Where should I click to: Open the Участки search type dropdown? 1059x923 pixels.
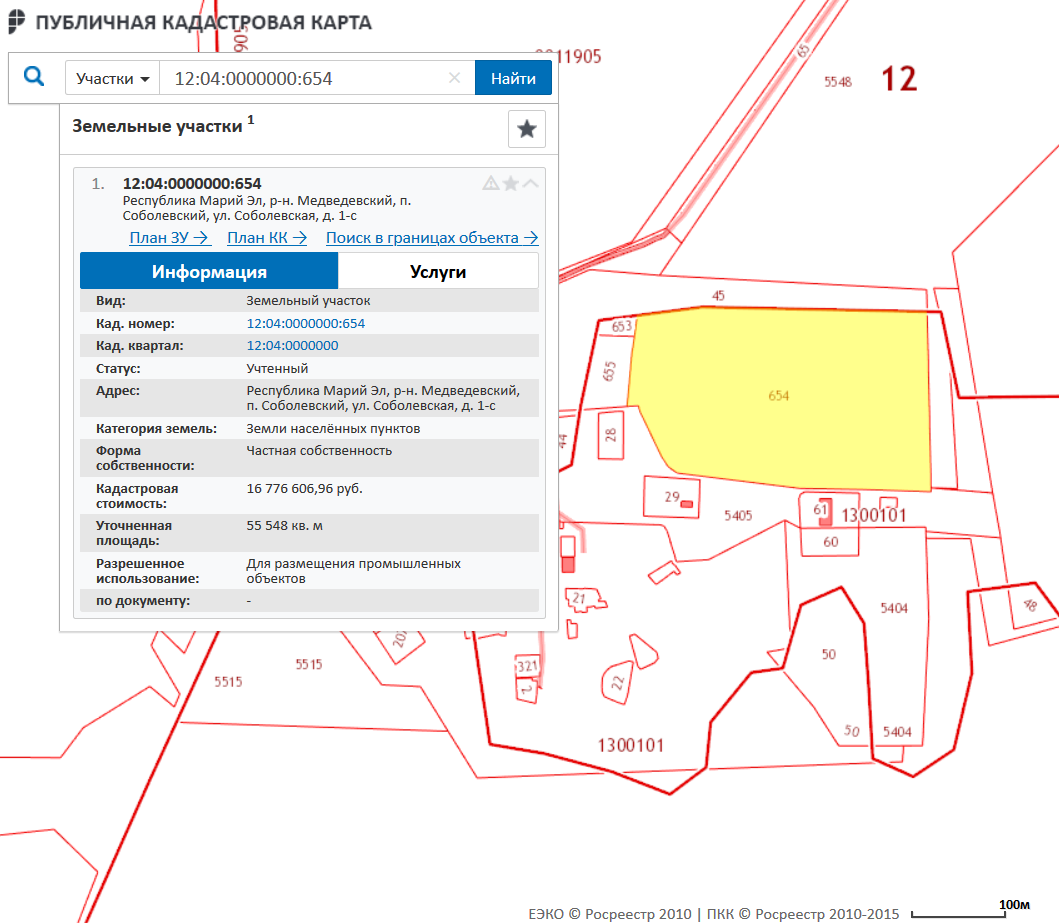click(112, 78)
